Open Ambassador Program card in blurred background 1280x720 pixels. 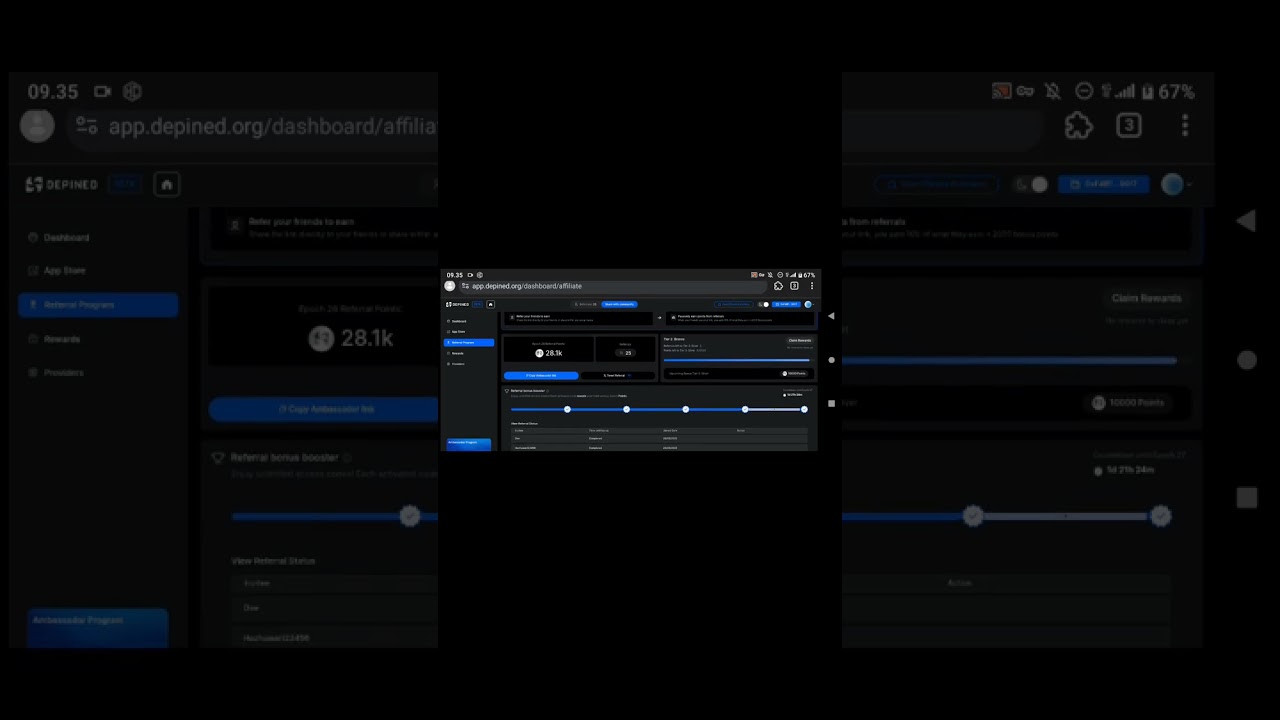[x=98, y=627]
